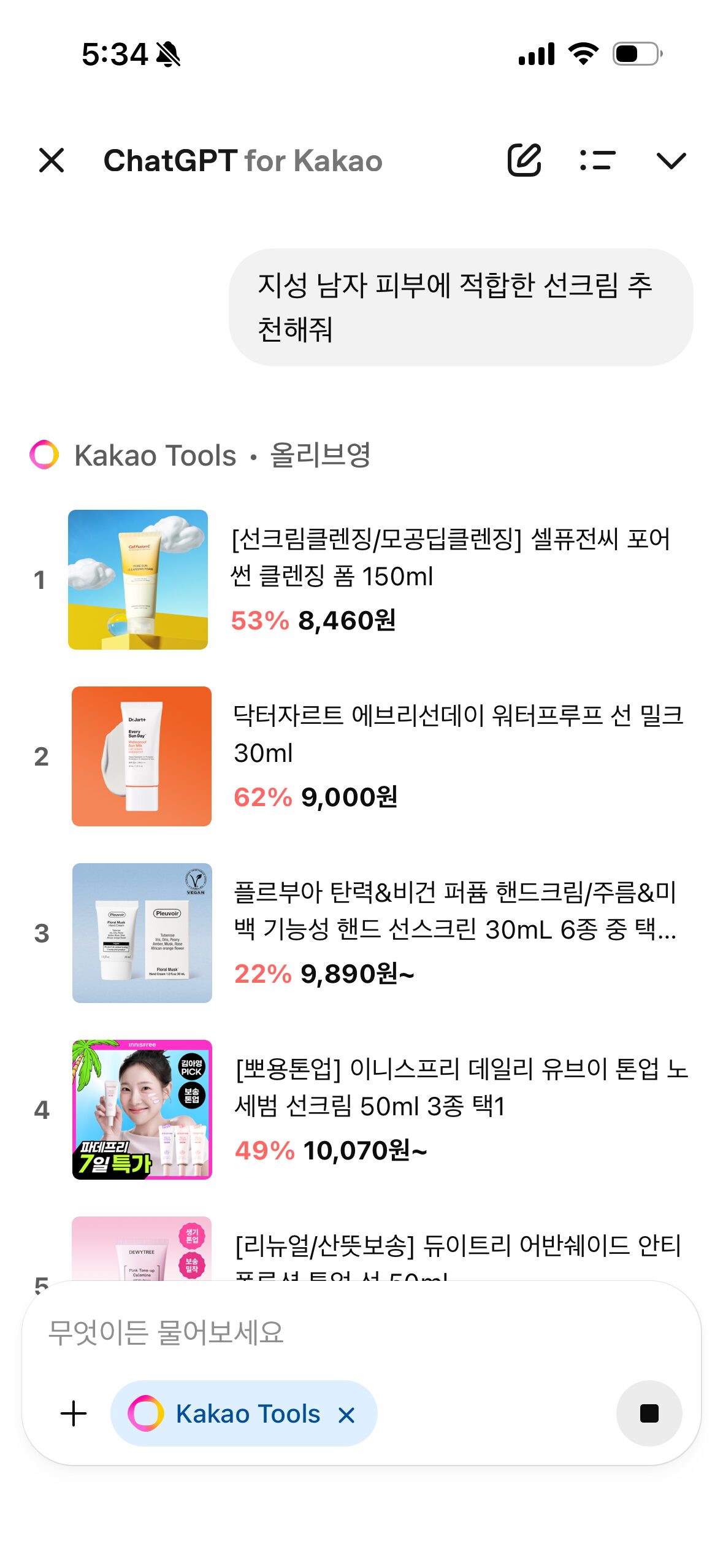This screenshot has height=1568, width=723.
Task: Tap the Kakao Tools chip in the input bar
Action: pyautogui.click(x=243, y=1413)
